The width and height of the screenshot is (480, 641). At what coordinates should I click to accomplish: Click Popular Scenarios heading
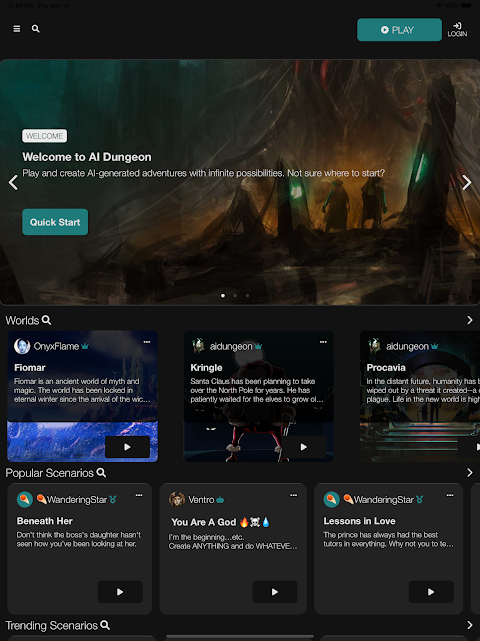click(49, 473)
